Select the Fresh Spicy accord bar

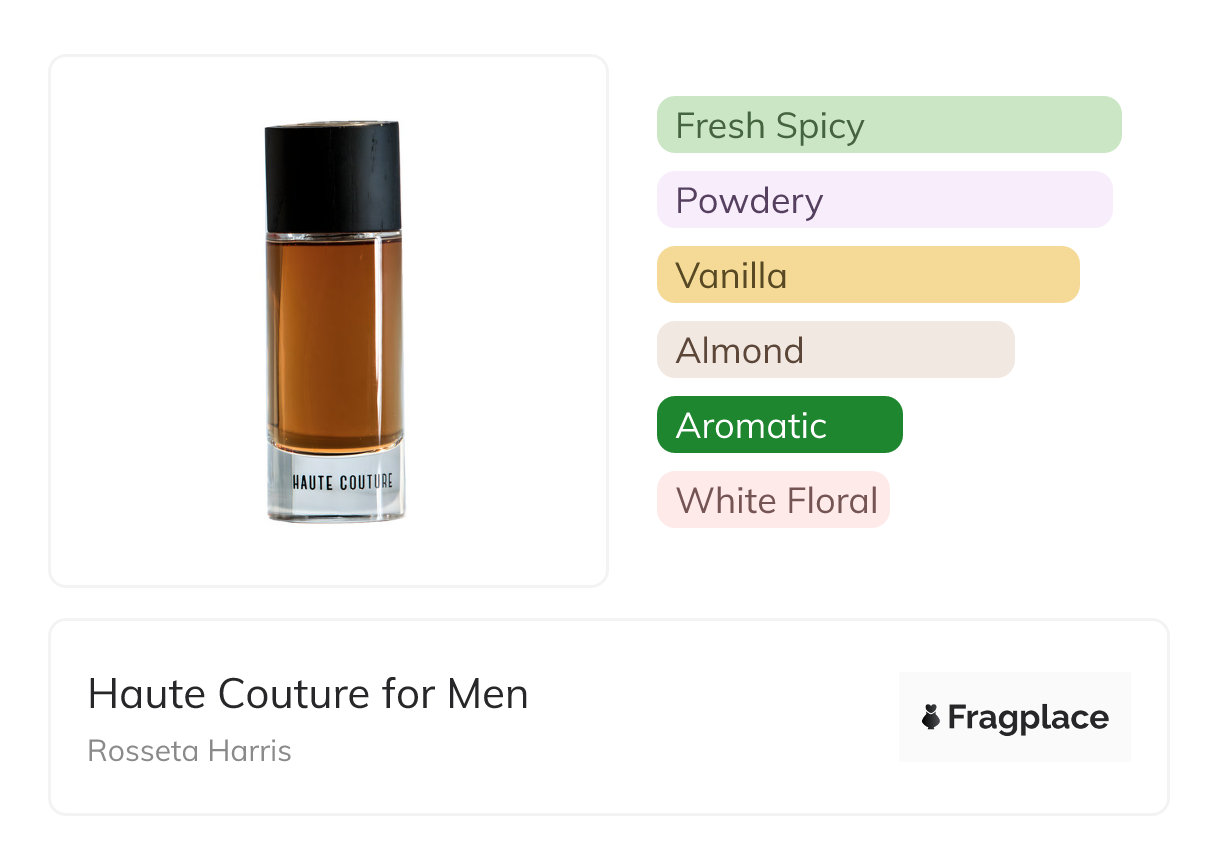888,125
